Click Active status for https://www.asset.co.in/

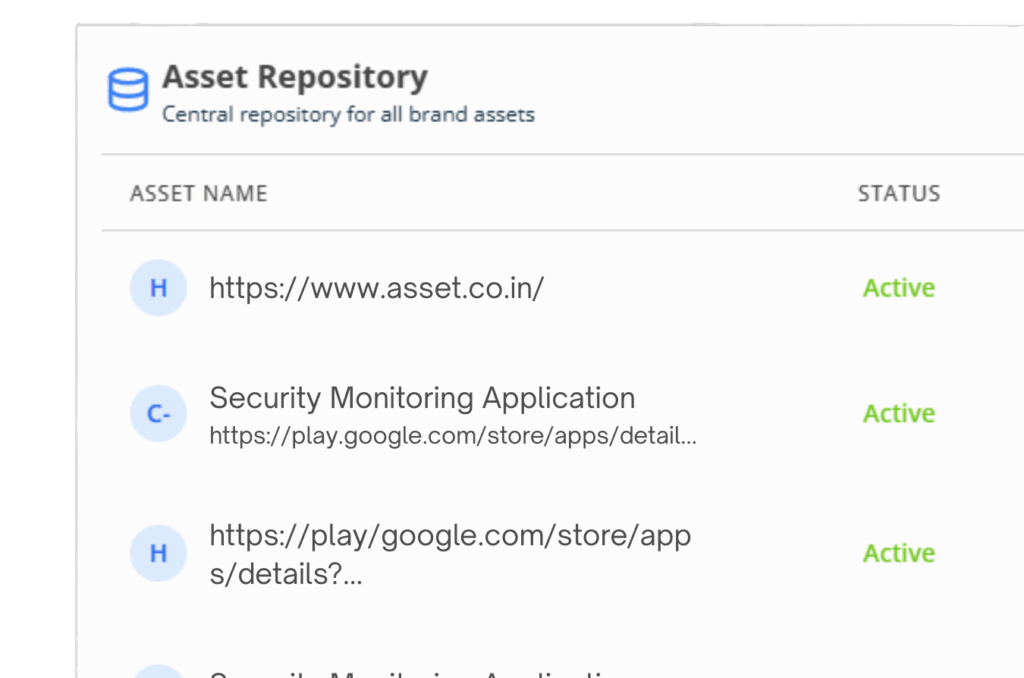pos(898,288)
